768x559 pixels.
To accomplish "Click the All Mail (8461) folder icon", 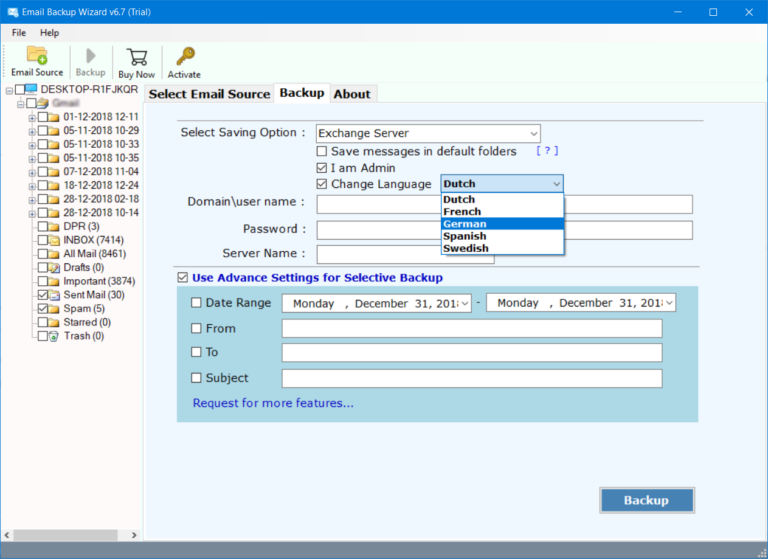I will pos(54,254).
